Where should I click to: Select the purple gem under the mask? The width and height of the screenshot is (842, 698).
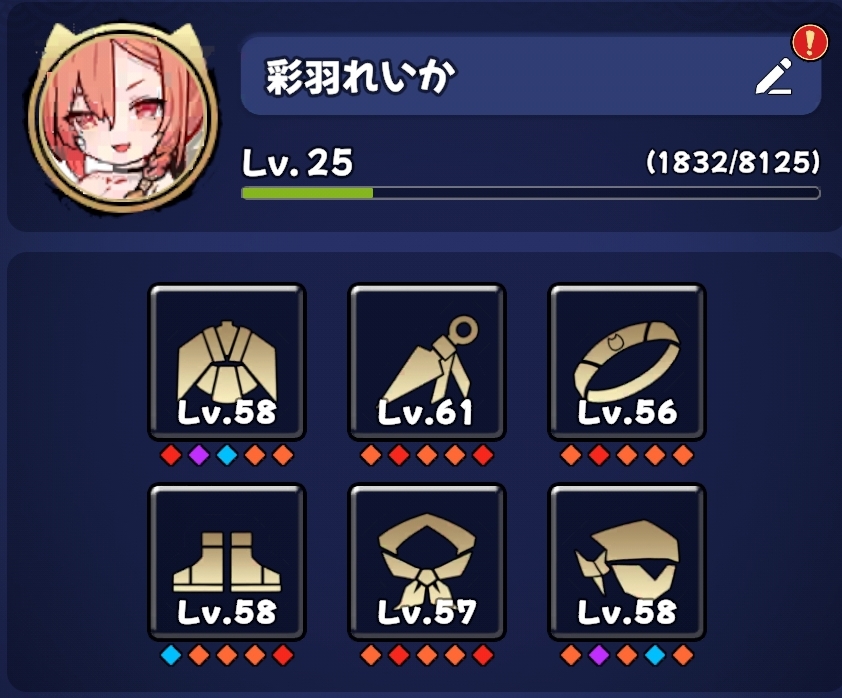click(x=599, y=655)
